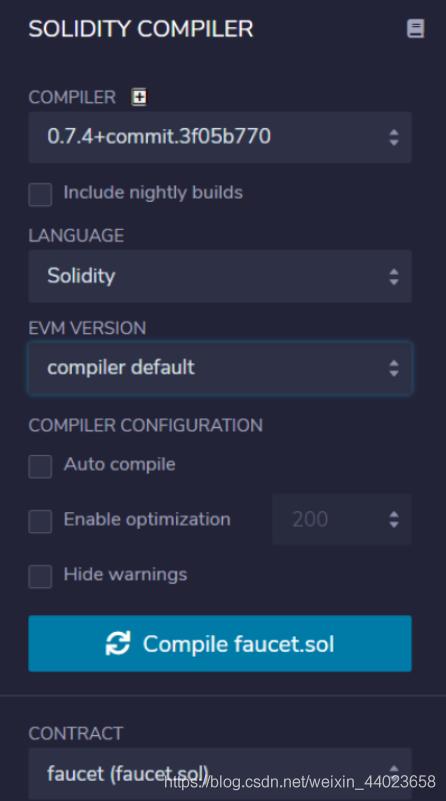Screen dimensions: 446x801
Task: Click the add custom compiler plus icon
Action: point(139,97)
